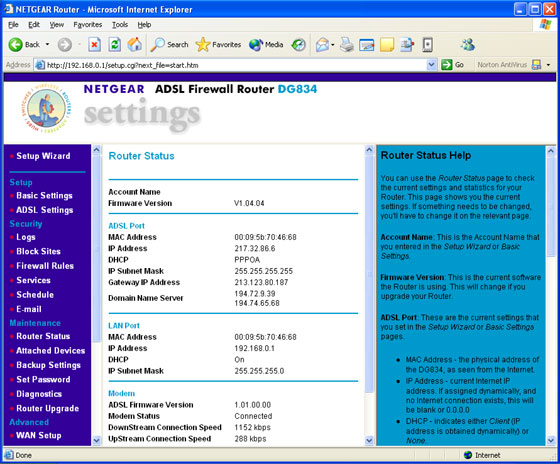This screenshot has height=464, width=560.
Task: Click the gateway address 213.123.80.187
Action: click(261, 282)
